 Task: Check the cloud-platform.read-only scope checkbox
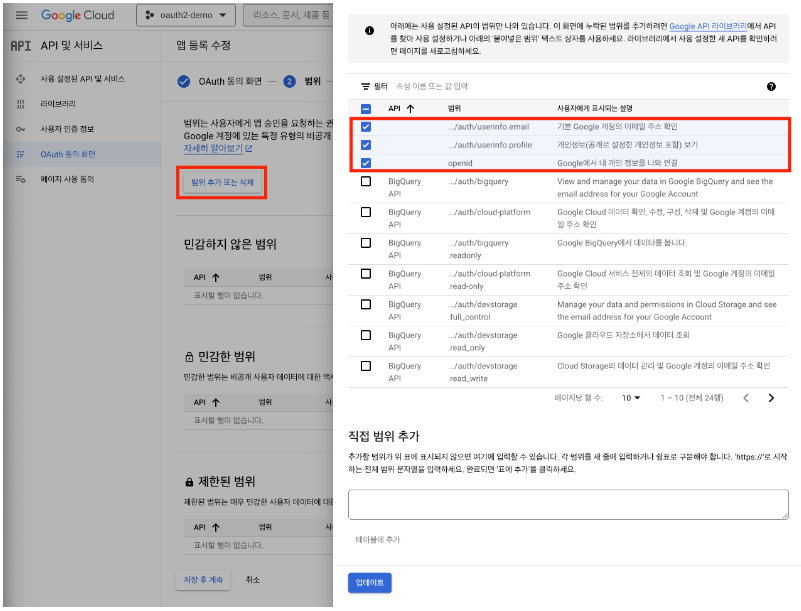[366, 274]
